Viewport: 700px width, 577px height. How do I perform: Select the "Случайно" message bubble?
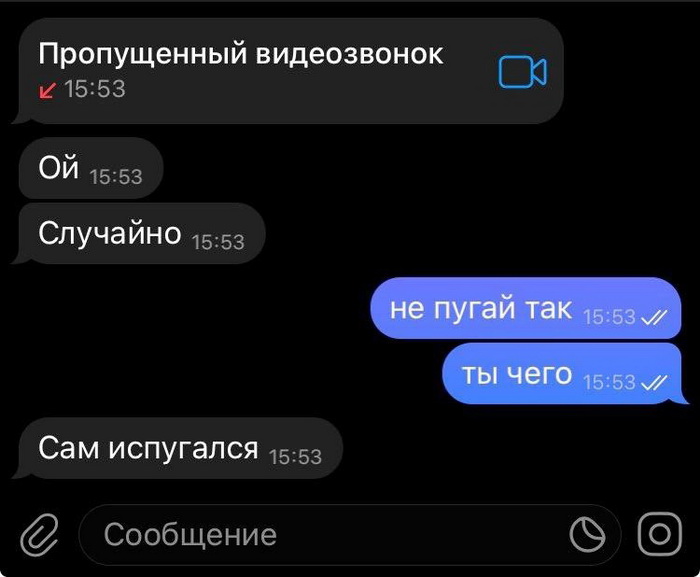tap(139, 234)
